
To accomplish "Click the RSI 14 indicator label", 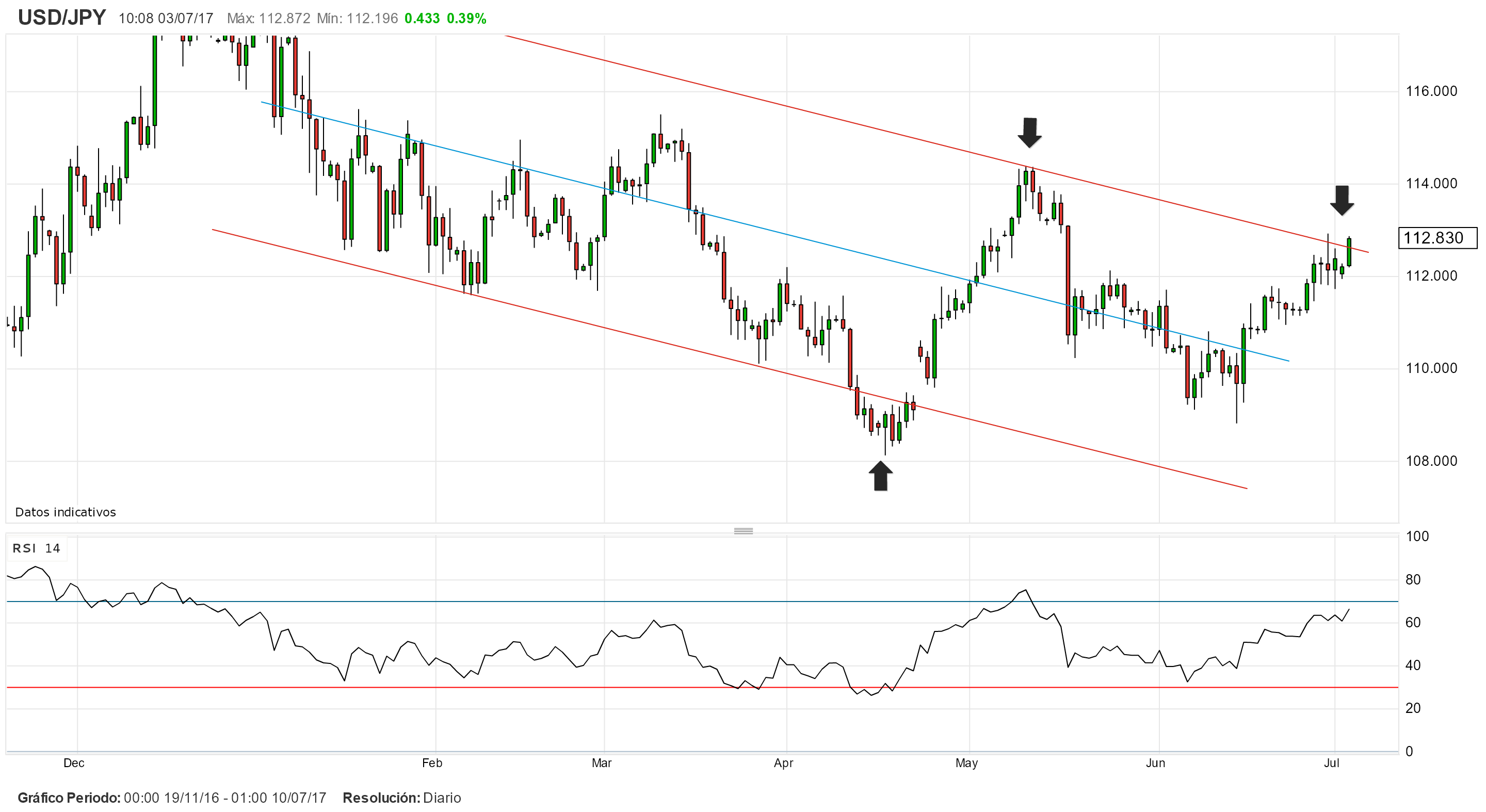I will [x=36, y=548].
